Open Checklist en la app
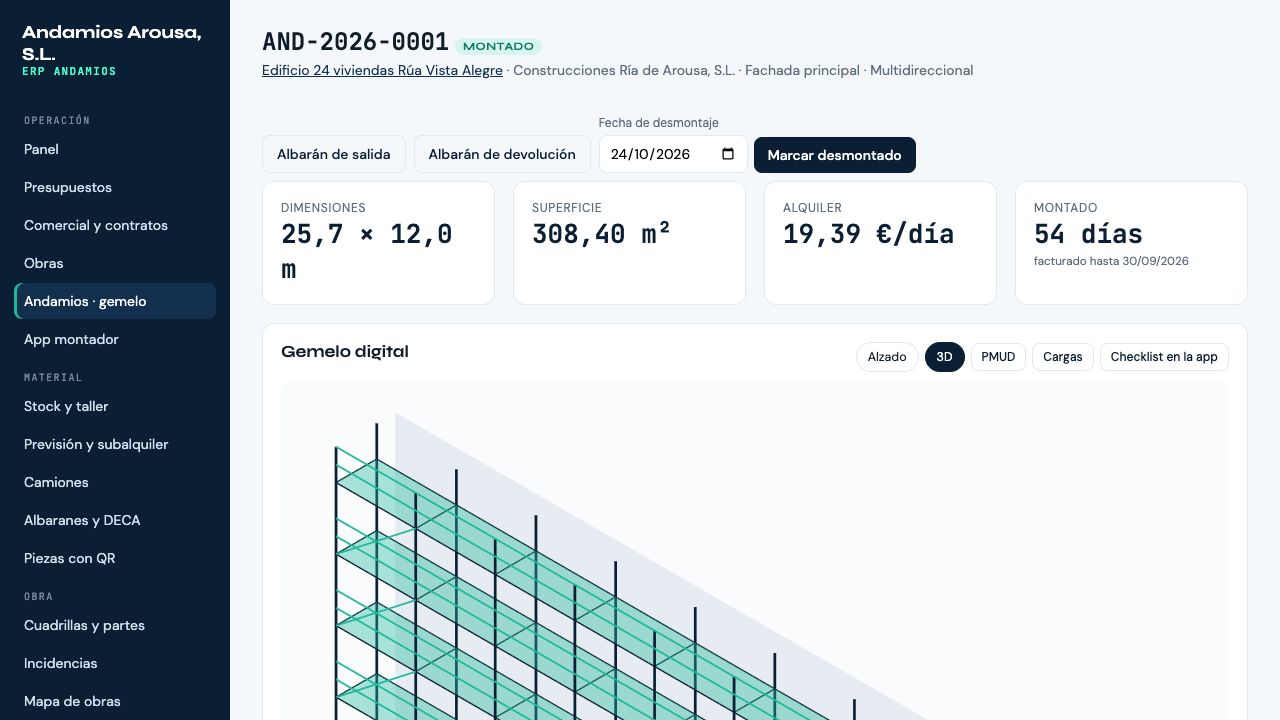Viewport: 1280px width, 720px height. click(1164, 357)
